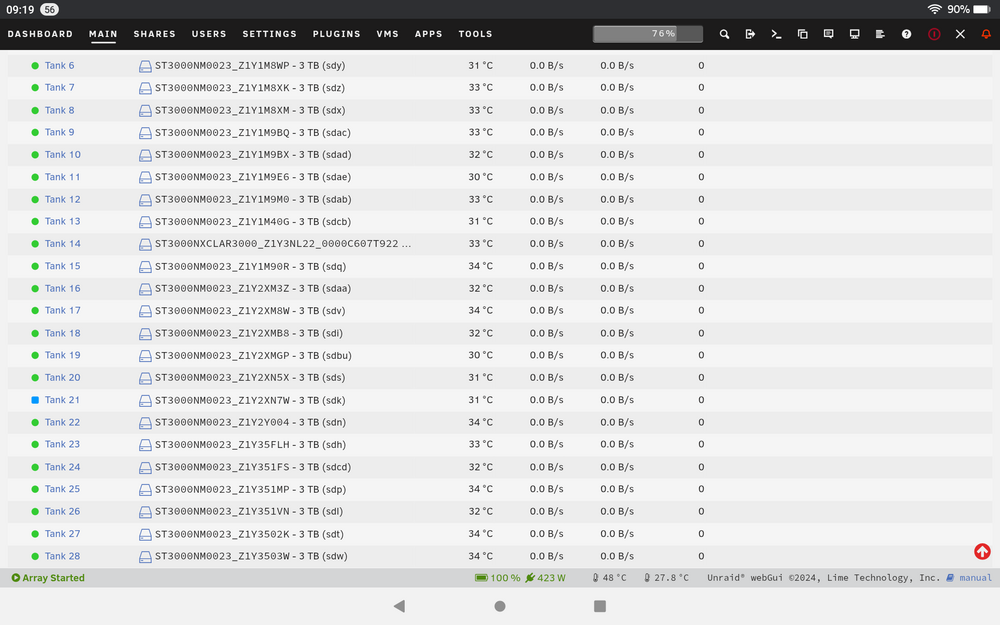Open the Tank 22 disk link
Viewport: 1000px width, 625px height.
(62, 422)
